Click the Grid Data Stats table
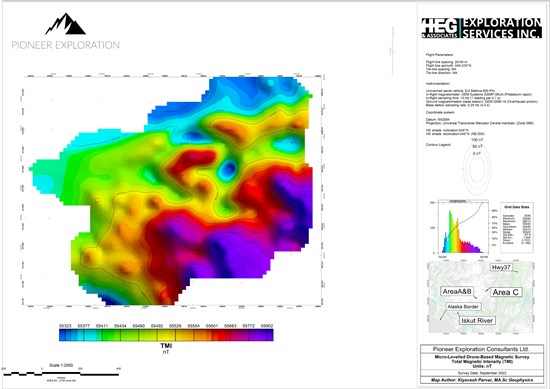The image size is (550, 389). (x=517, y=227)
